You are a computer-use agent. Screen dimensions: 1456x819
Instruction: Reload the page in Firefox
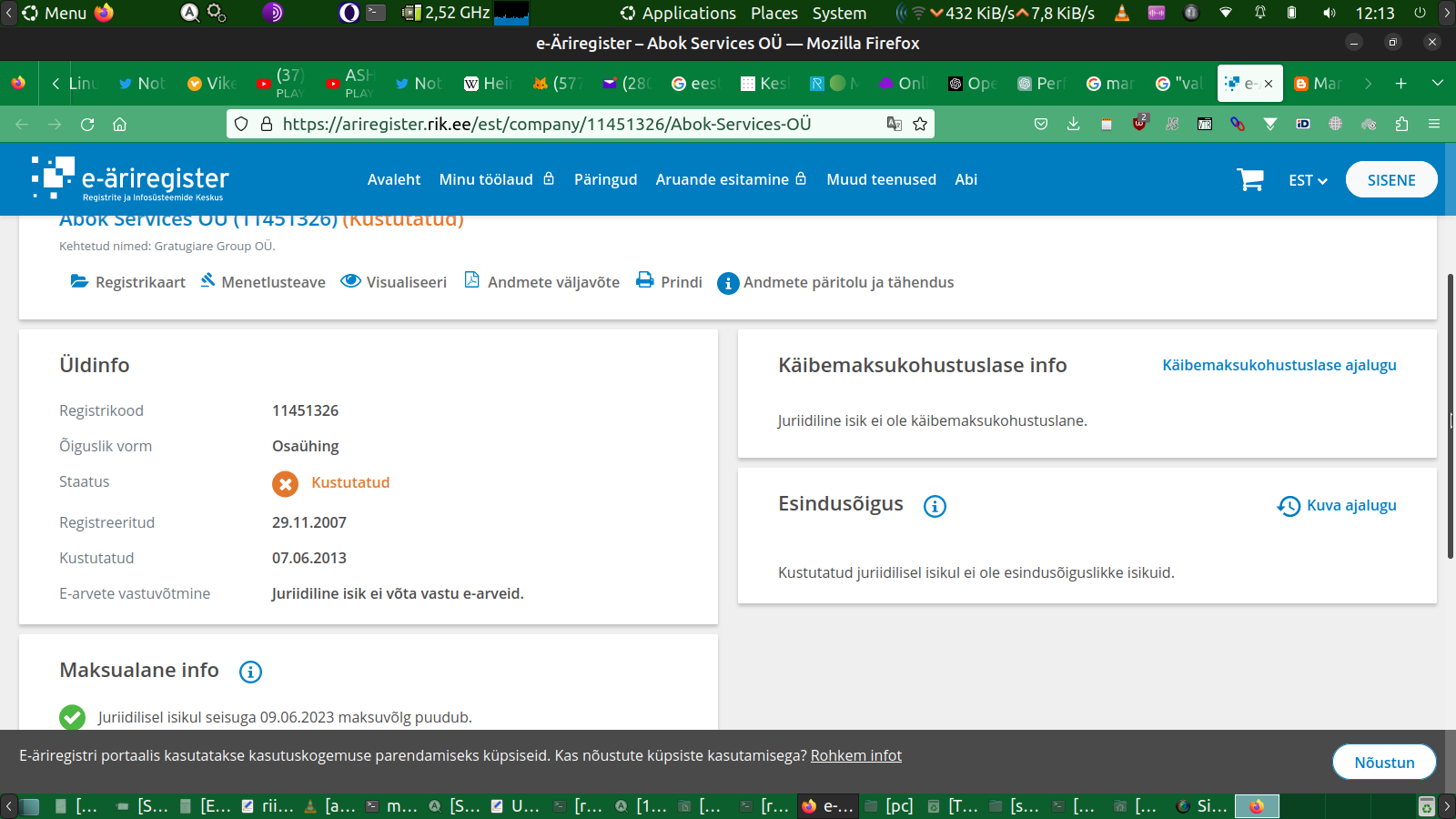pos(87,124)
